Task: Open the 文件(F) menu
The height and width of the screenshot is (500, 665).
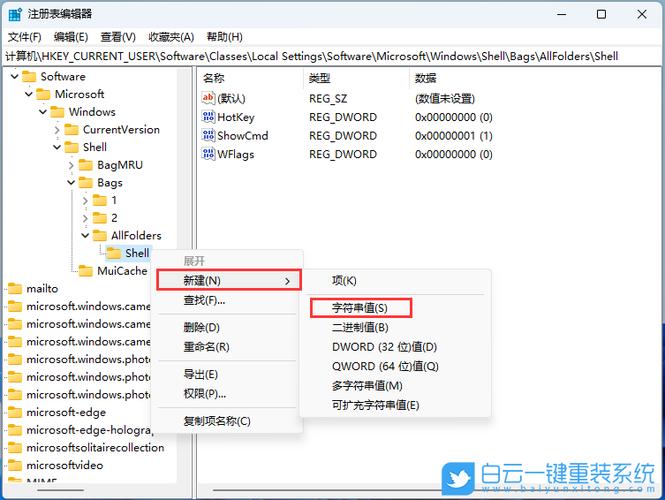Action: 25,37
